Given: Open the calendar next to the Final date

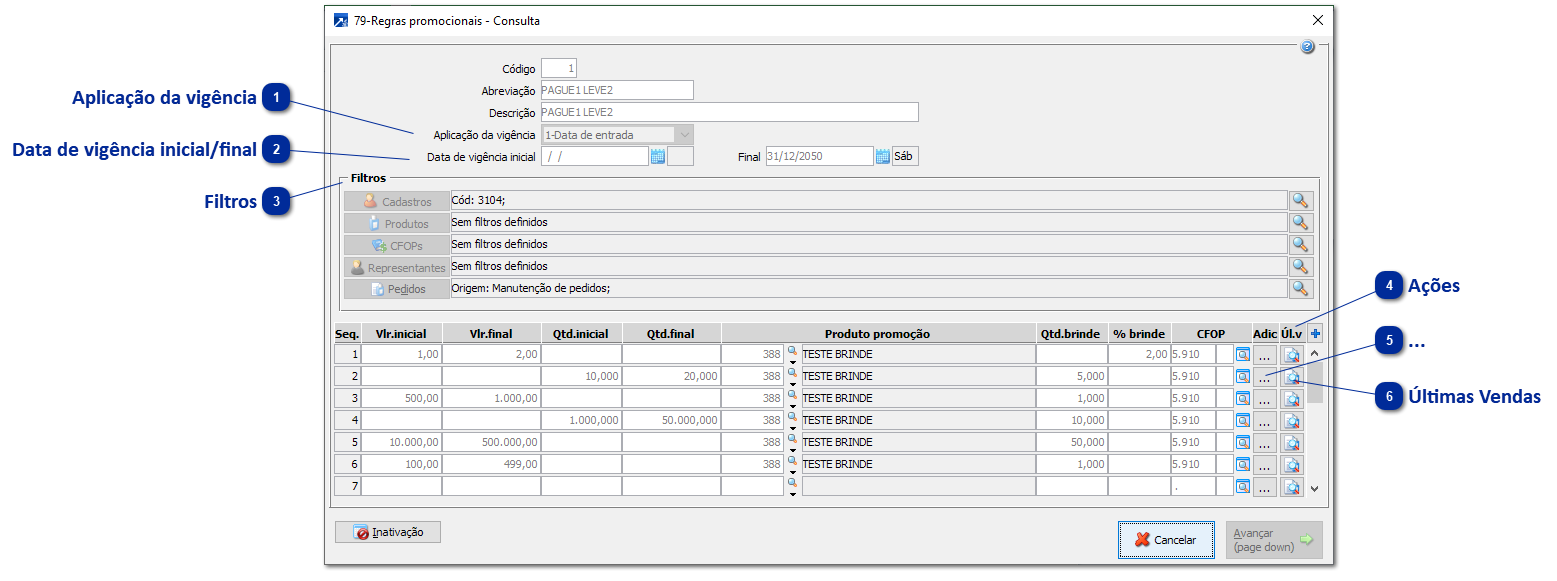Looking at the screenshot, I should tap(883, 156).
